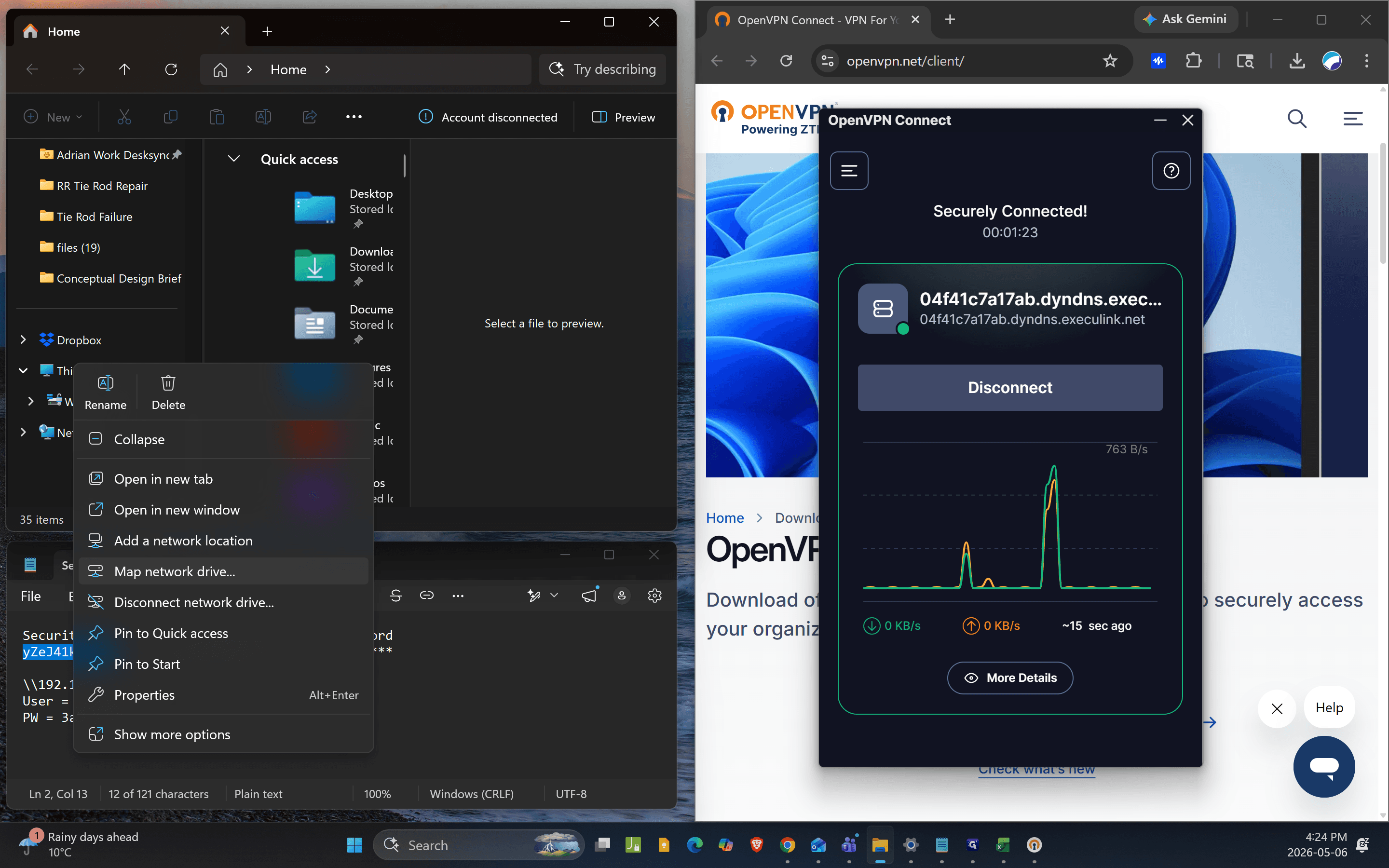Bookmark this page with the star icon
Screen dimensions: 1389x868
[x=1110, y=61]
